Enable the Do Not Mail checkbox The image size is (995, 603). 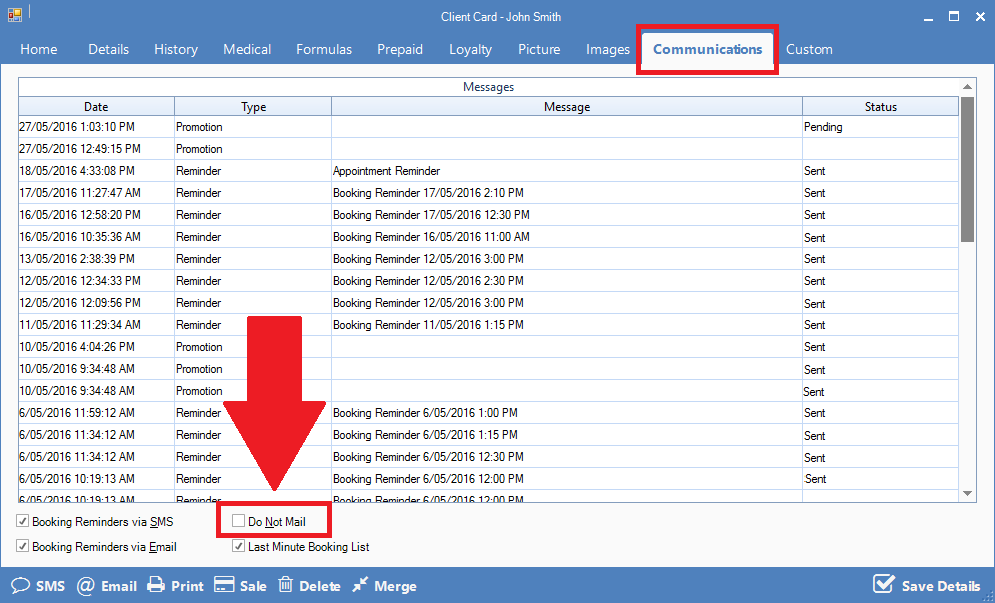pos(238,521)
